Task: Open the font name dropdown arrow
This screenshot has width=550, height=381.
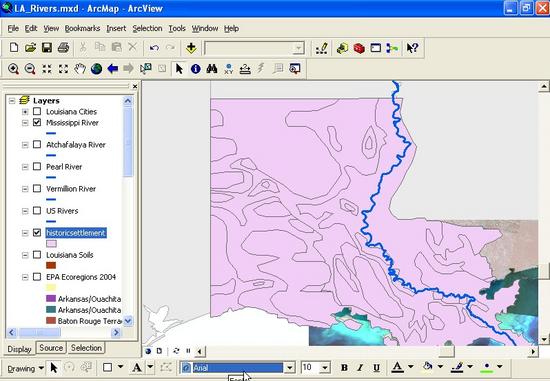Action: coord(290,368)
